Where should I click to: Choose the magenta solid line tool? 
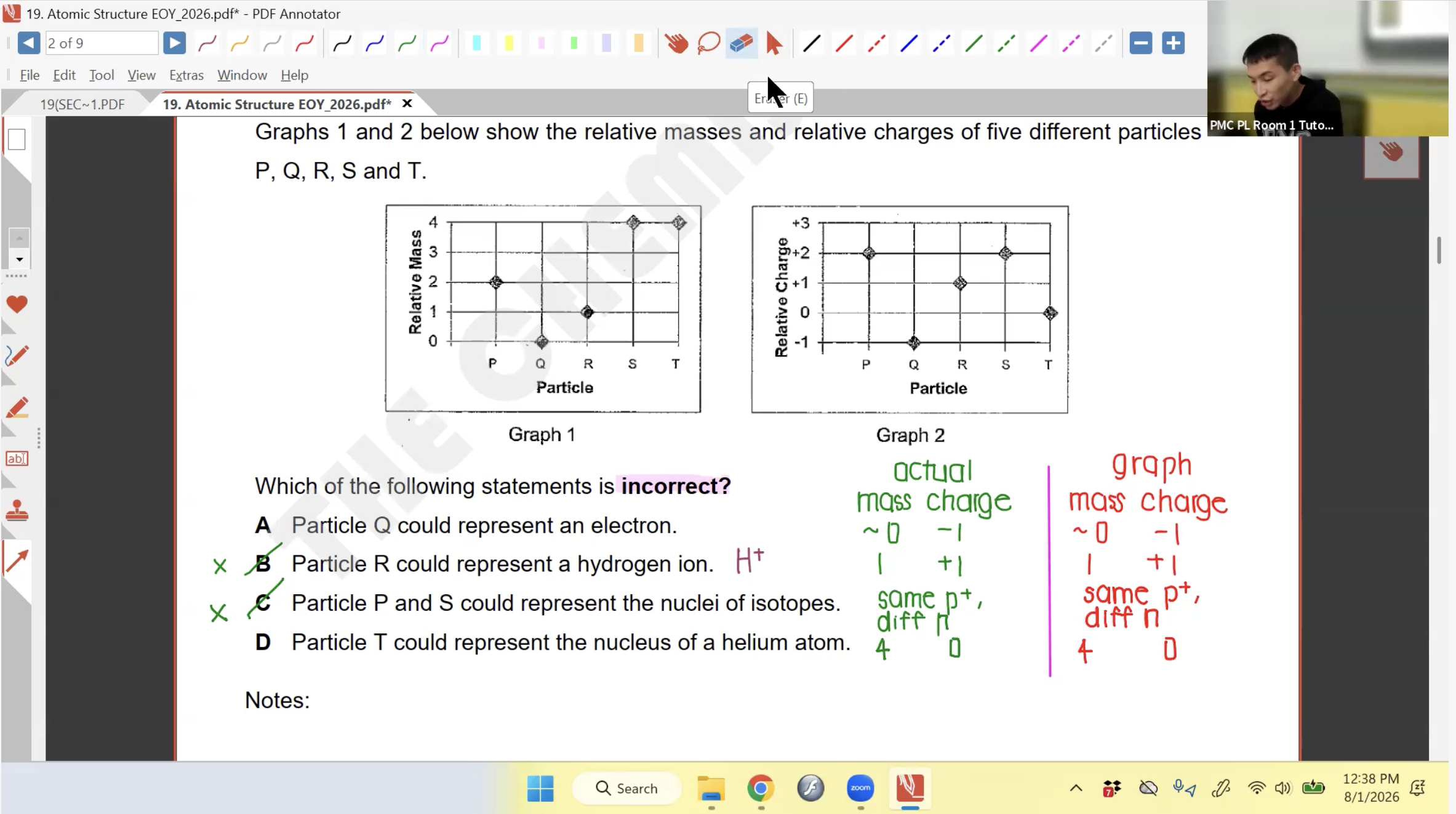pos(1039,43)
